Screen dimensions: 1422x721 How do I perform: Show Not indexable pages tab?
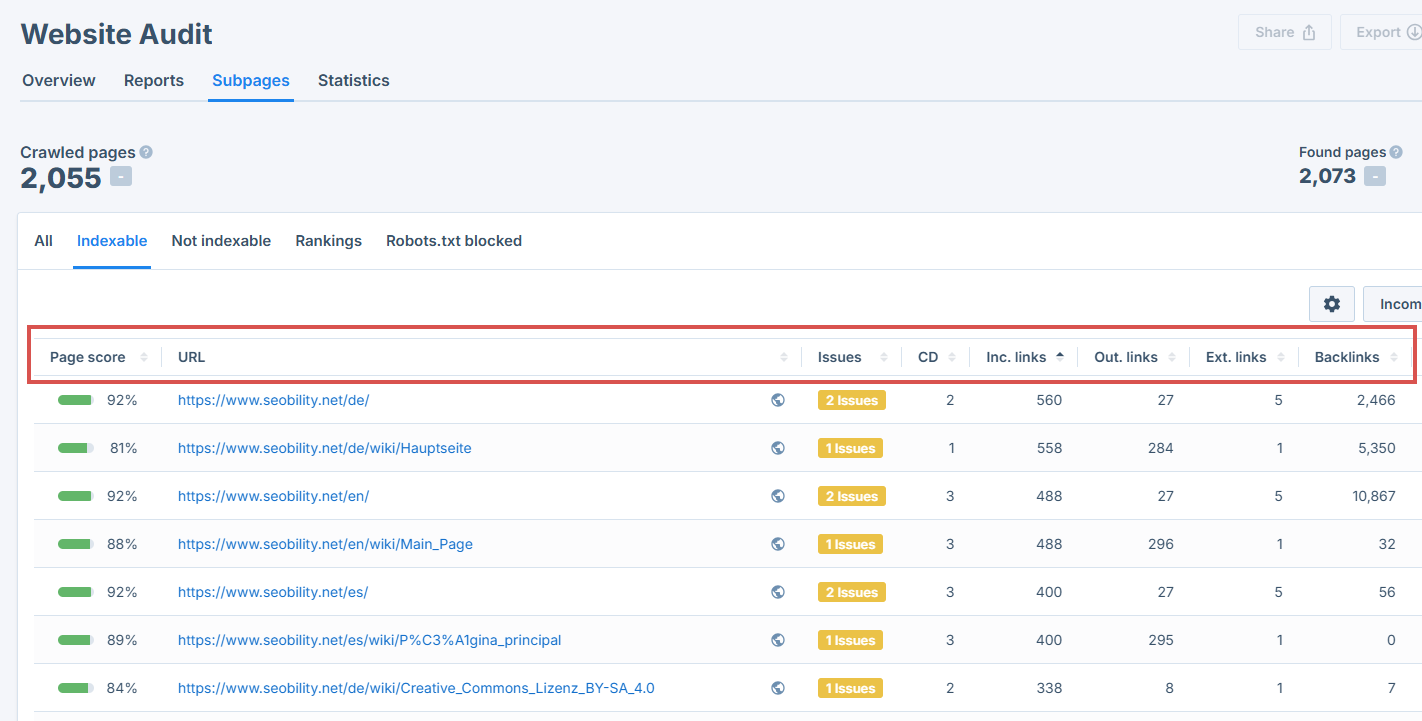(x=221, y=241)
